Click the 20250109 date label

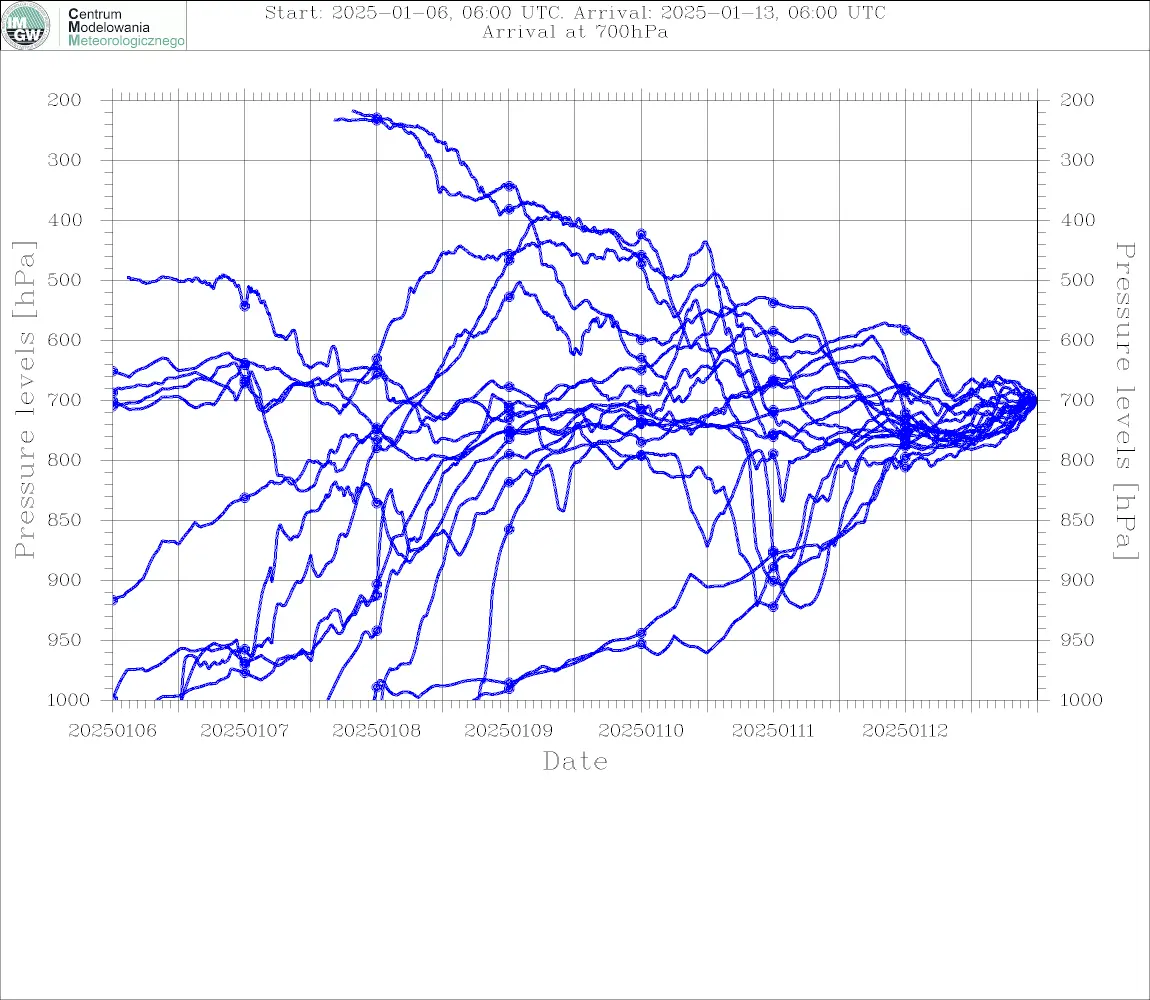coord(508,731)
